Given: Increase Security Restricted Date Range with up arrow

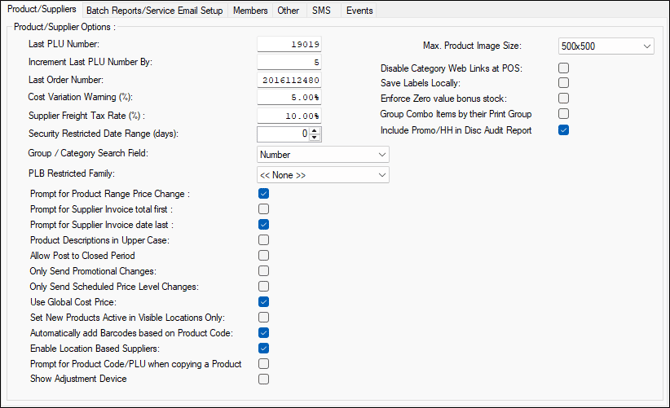Looking at the screenshot, I should [x=314, y=131].
